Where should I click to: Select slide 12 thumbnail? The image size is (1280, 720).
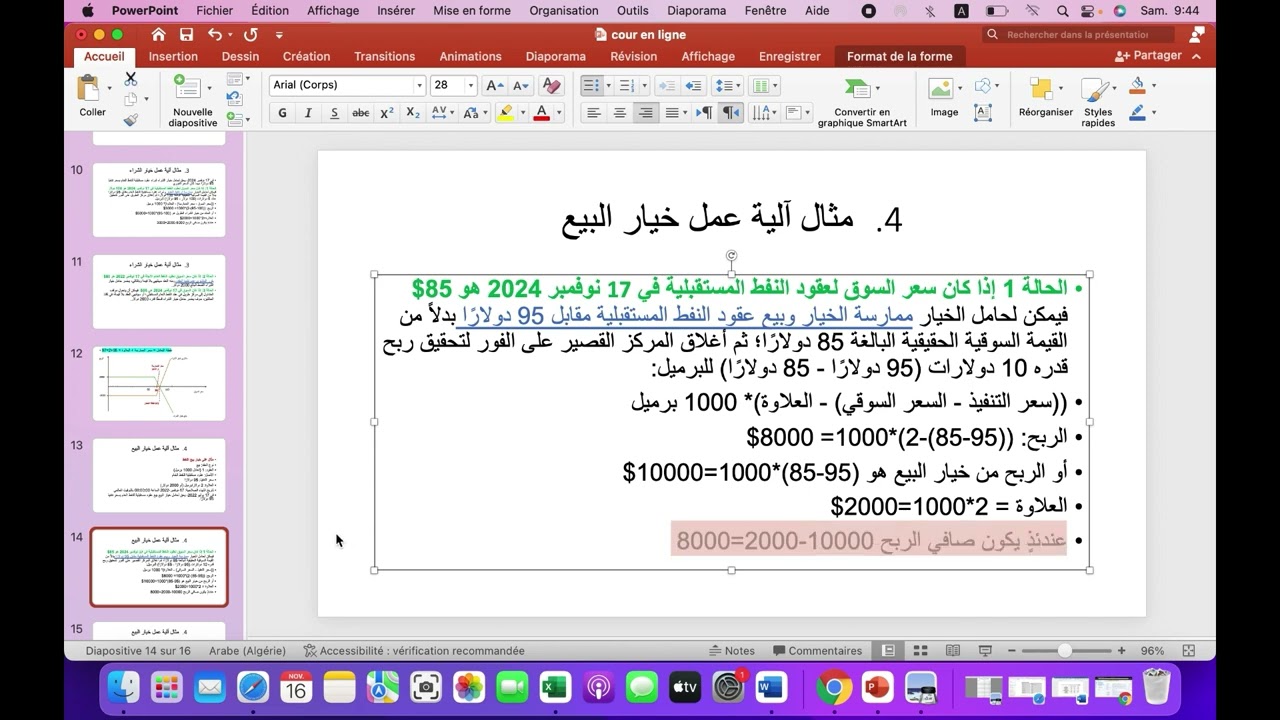point(159,384)
